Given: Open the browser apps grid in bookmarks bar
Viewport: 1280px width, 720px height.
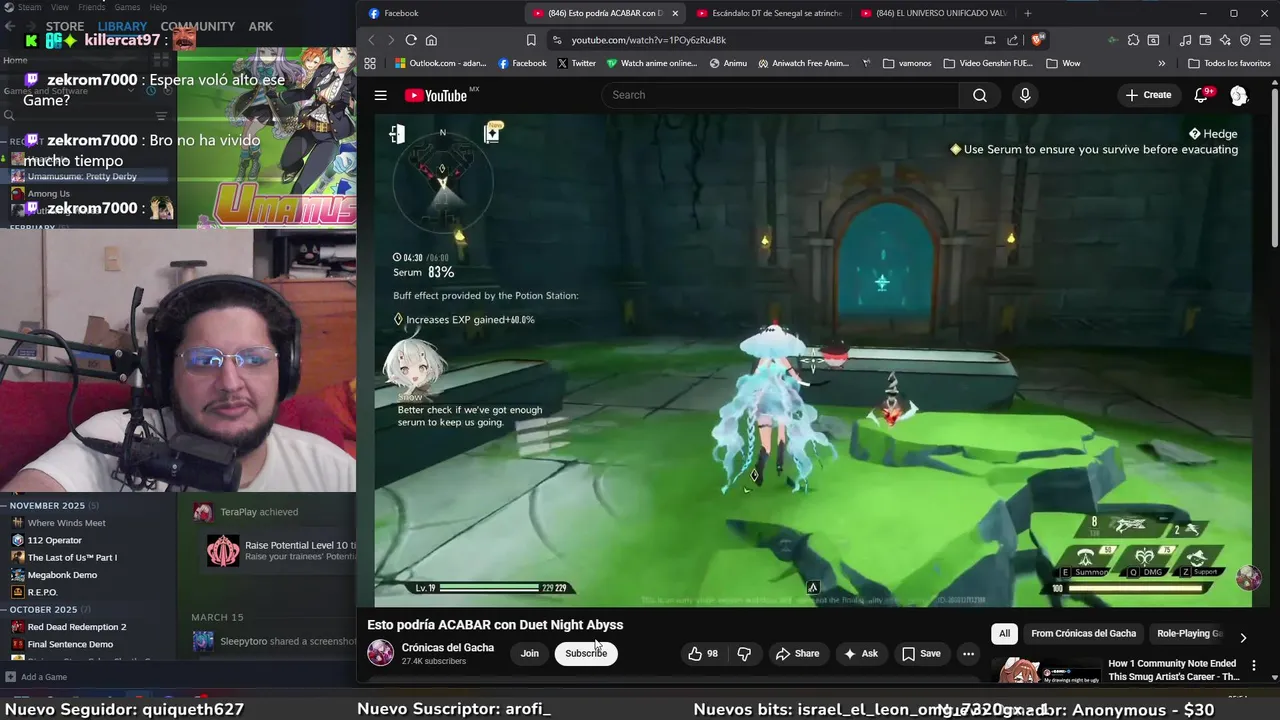Looking at the screenshot, I should (x=370, y=63).
